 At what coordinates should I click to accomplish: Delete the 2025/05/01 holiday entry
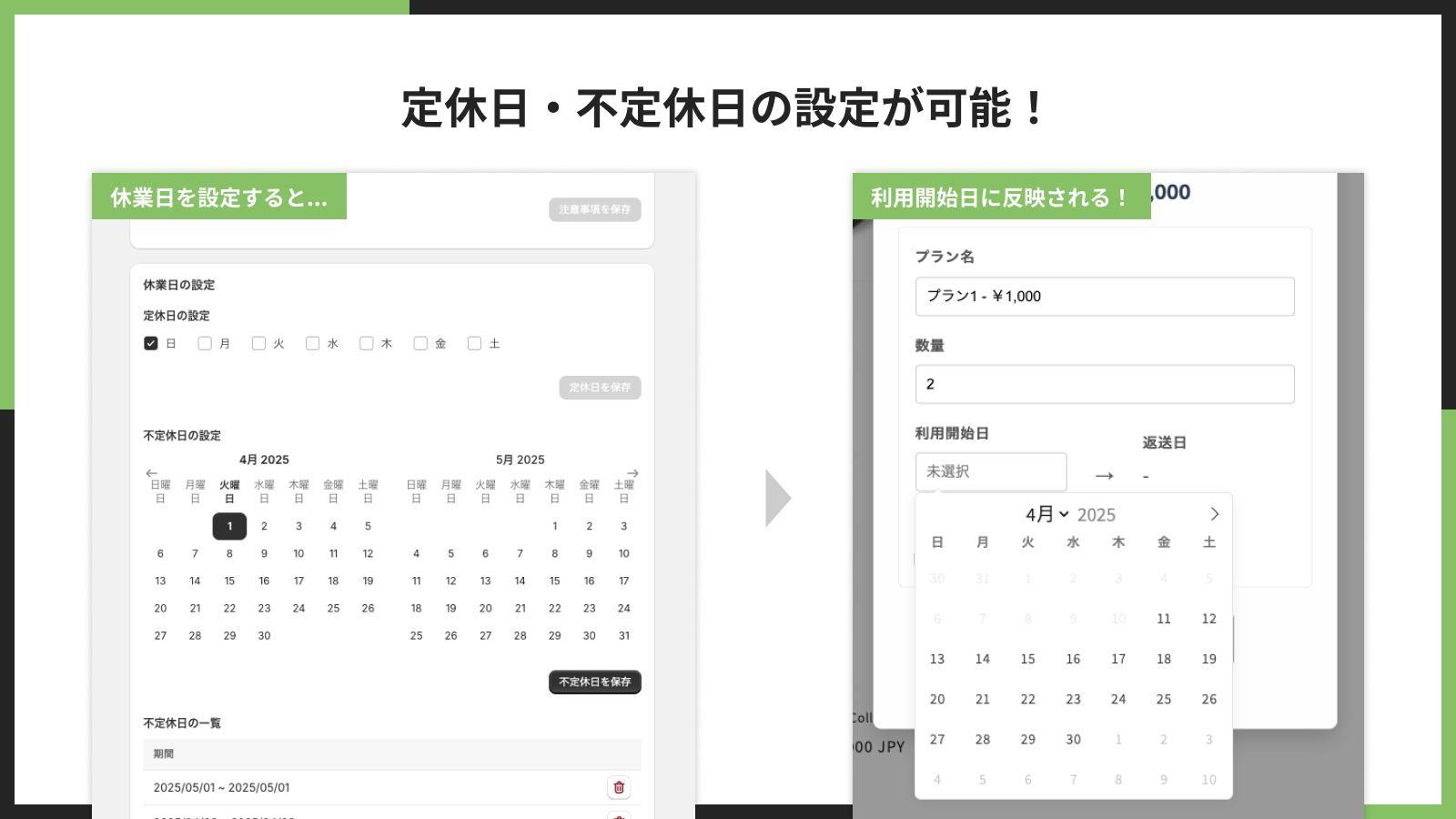(619, 787)
